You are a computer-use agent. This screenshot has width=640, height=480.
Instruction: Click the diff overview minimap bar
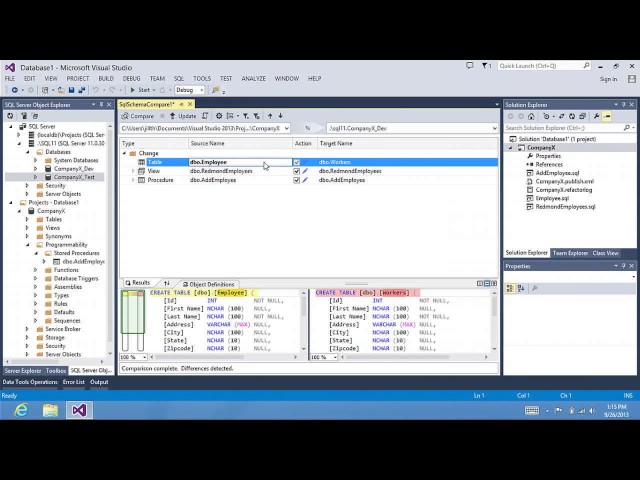(133, 321)
